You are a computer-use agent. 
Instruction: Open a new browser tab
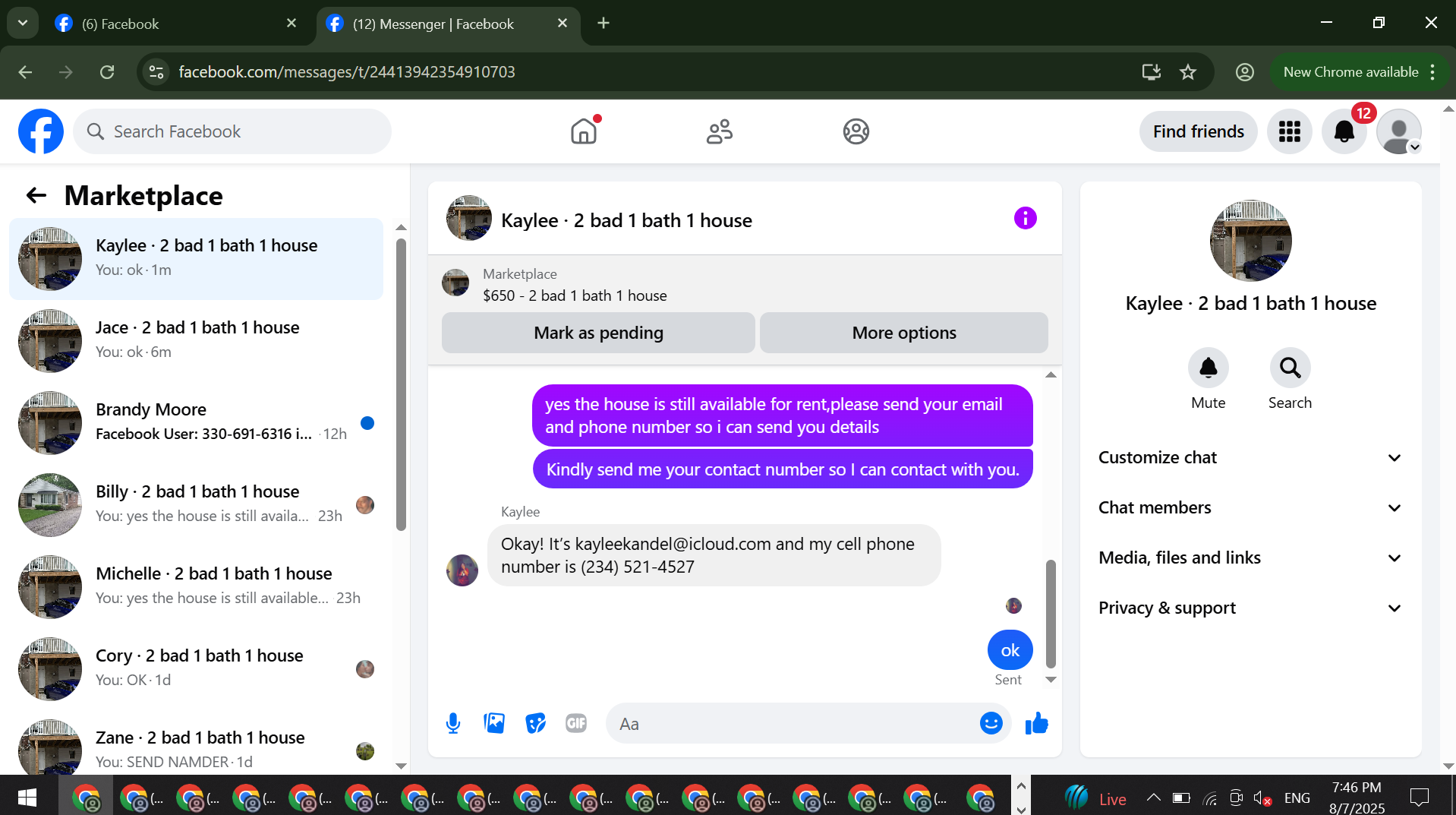tap(604, 24)
